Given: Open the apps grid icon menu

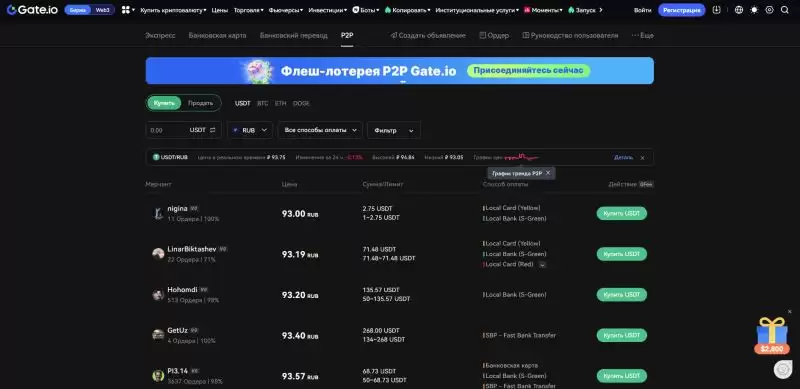Looking at the screenshot, I should [x=126, y=10].
